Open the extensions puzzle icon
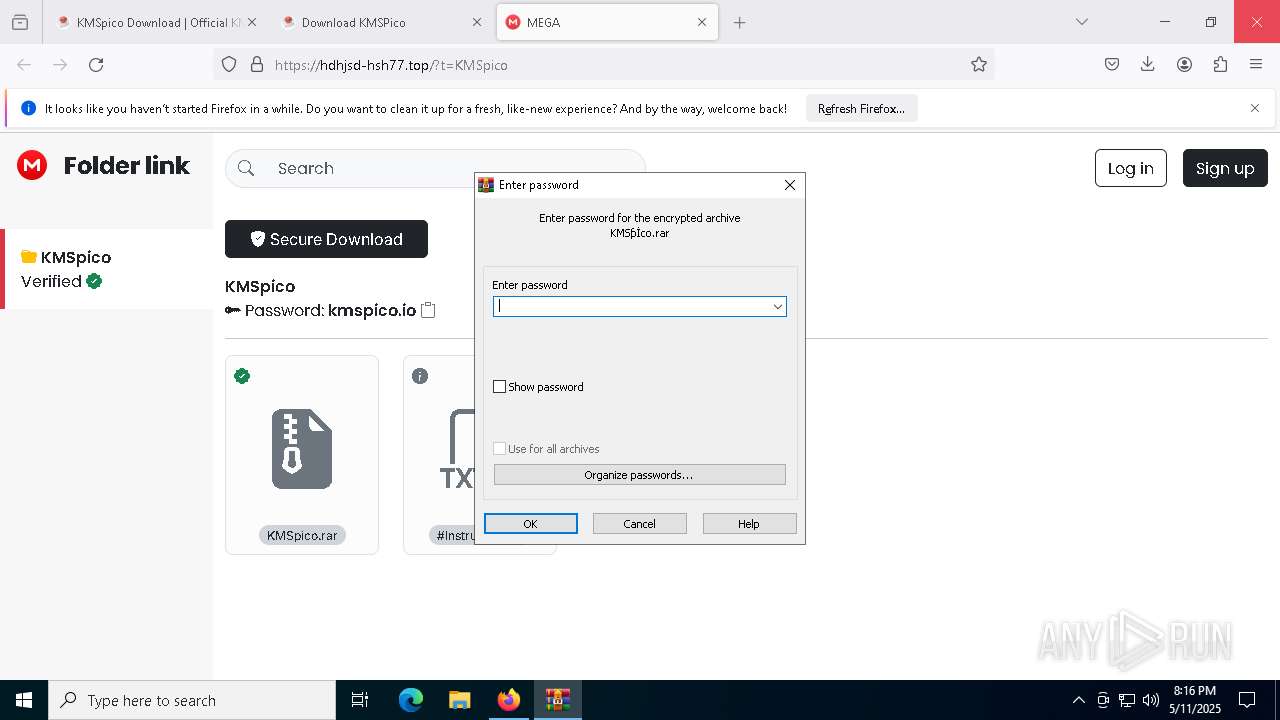Screen dimensions: 1280x720 click(1220, 65)
